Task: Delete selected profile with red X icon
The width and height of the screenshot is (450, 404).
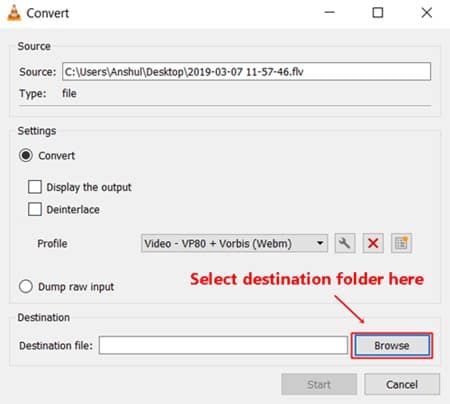Action: (x=373, y=243)
